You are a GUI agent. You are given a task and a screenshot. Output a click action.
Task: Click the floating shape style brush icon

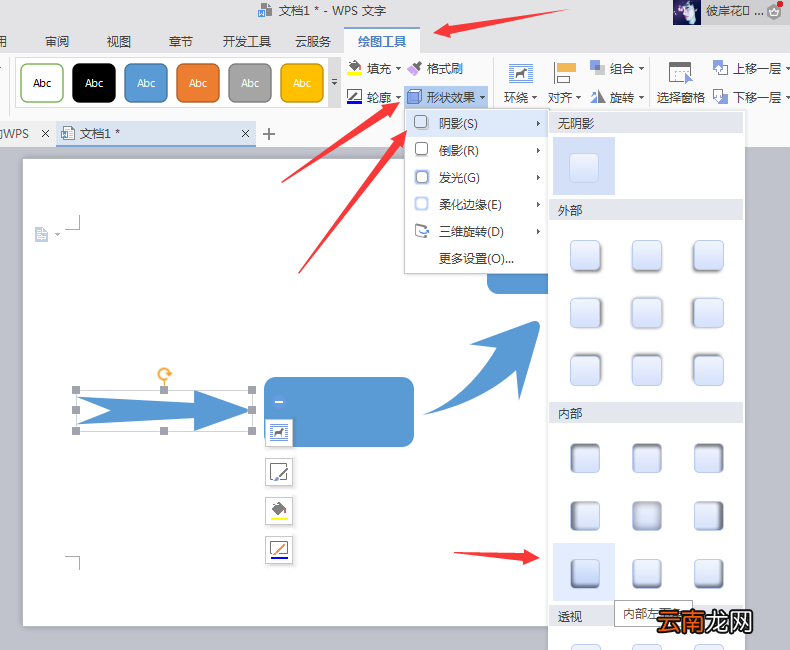tap(279, 472)
